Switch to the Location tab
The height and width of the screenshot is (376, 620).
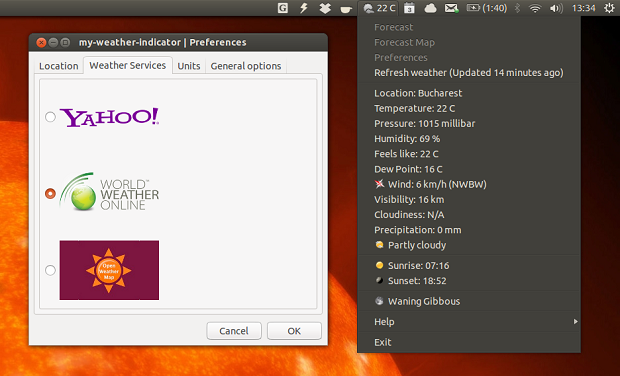tap(59, 66)
